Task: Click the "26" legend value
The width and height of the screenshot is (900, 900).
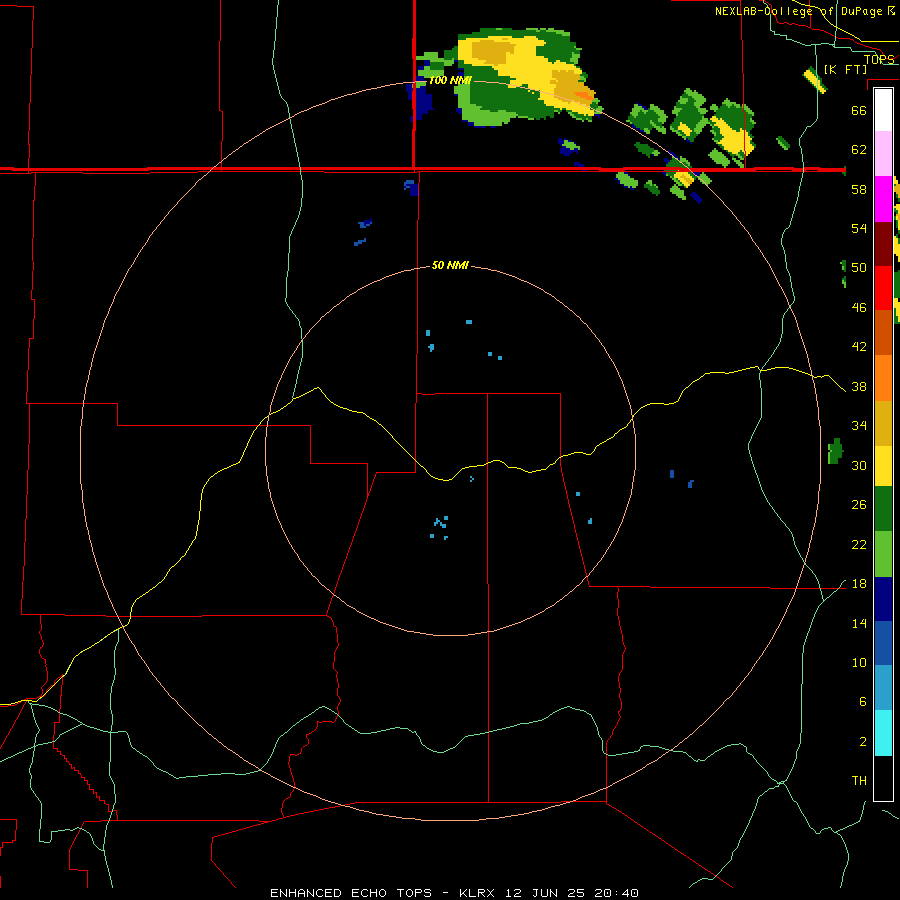Action: [859, 505]
